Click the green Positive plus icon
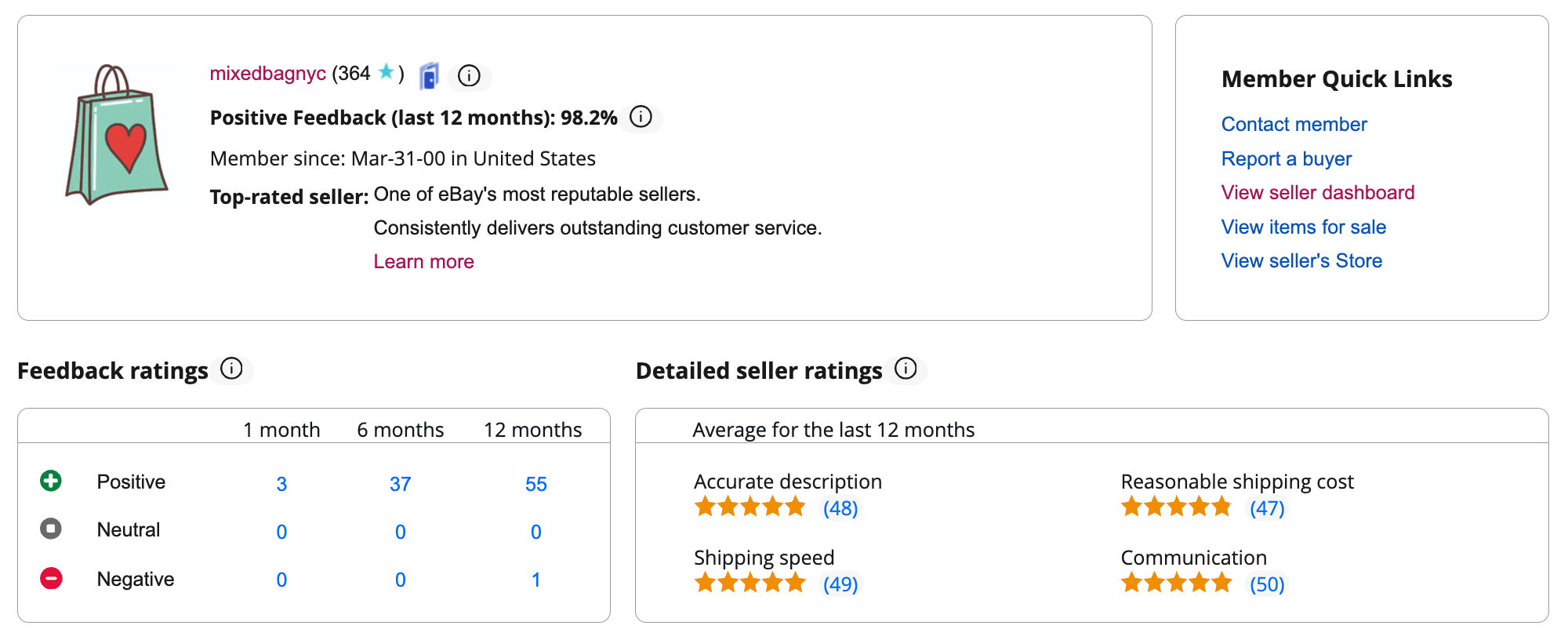The image size is (1568, 640). point(51,481)
